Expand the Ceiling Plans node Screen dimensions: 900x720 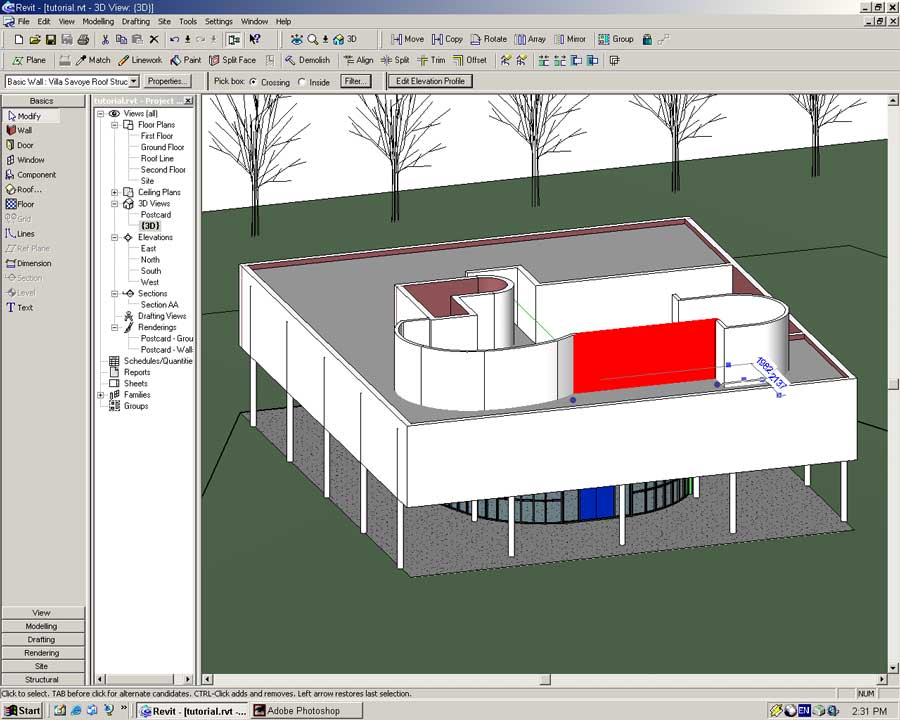coord(114,192)
